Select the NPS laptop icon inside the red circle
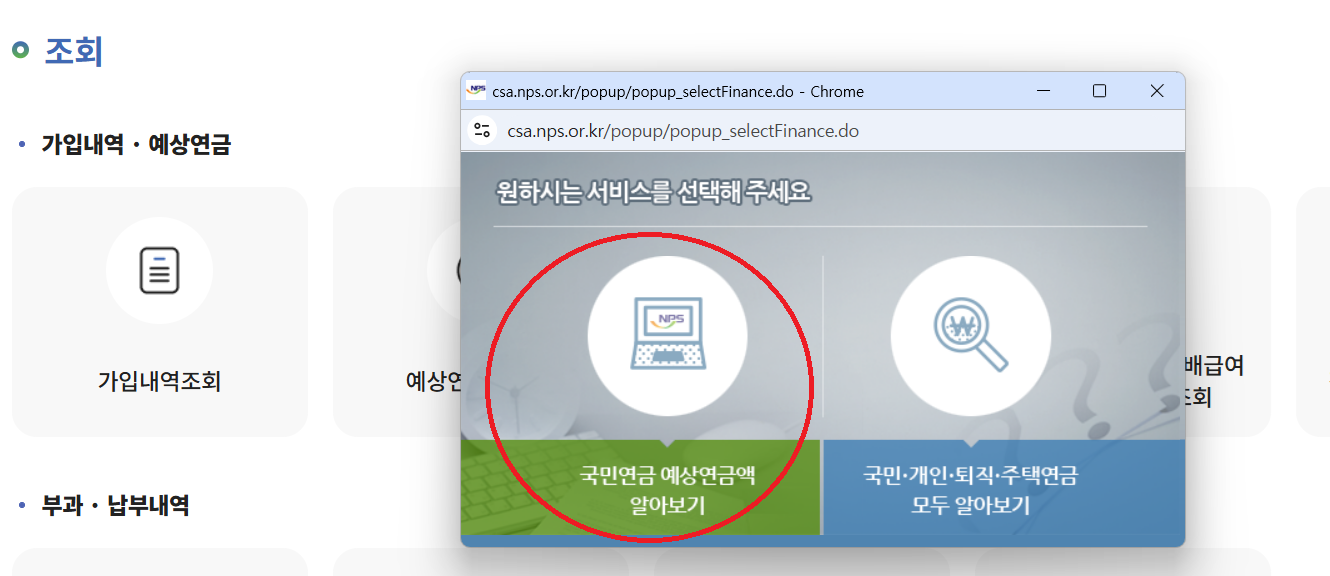1330x576 pixels. [x=668, y=335]
